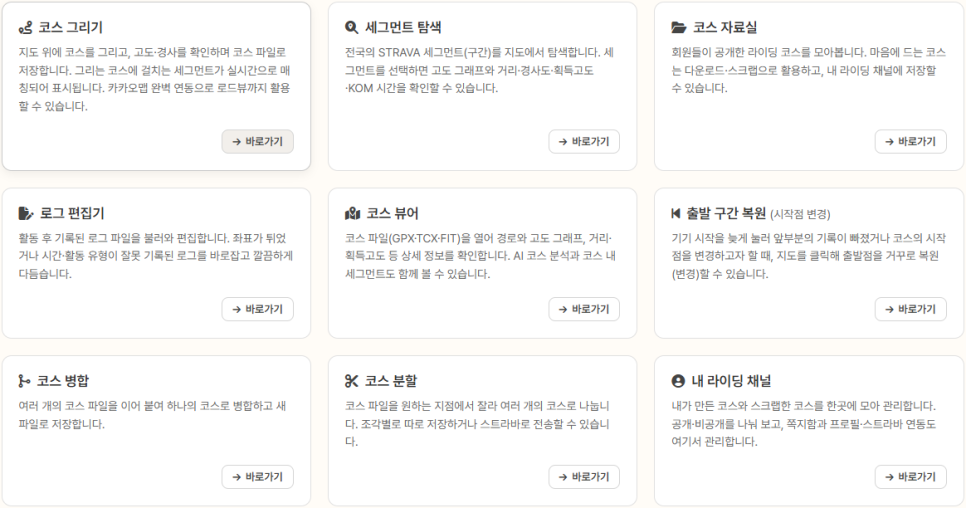Open 코스 뷰어 with 바로가기 button
The height and width of the screenshot is (508, 966).
(x=584, y=309)
